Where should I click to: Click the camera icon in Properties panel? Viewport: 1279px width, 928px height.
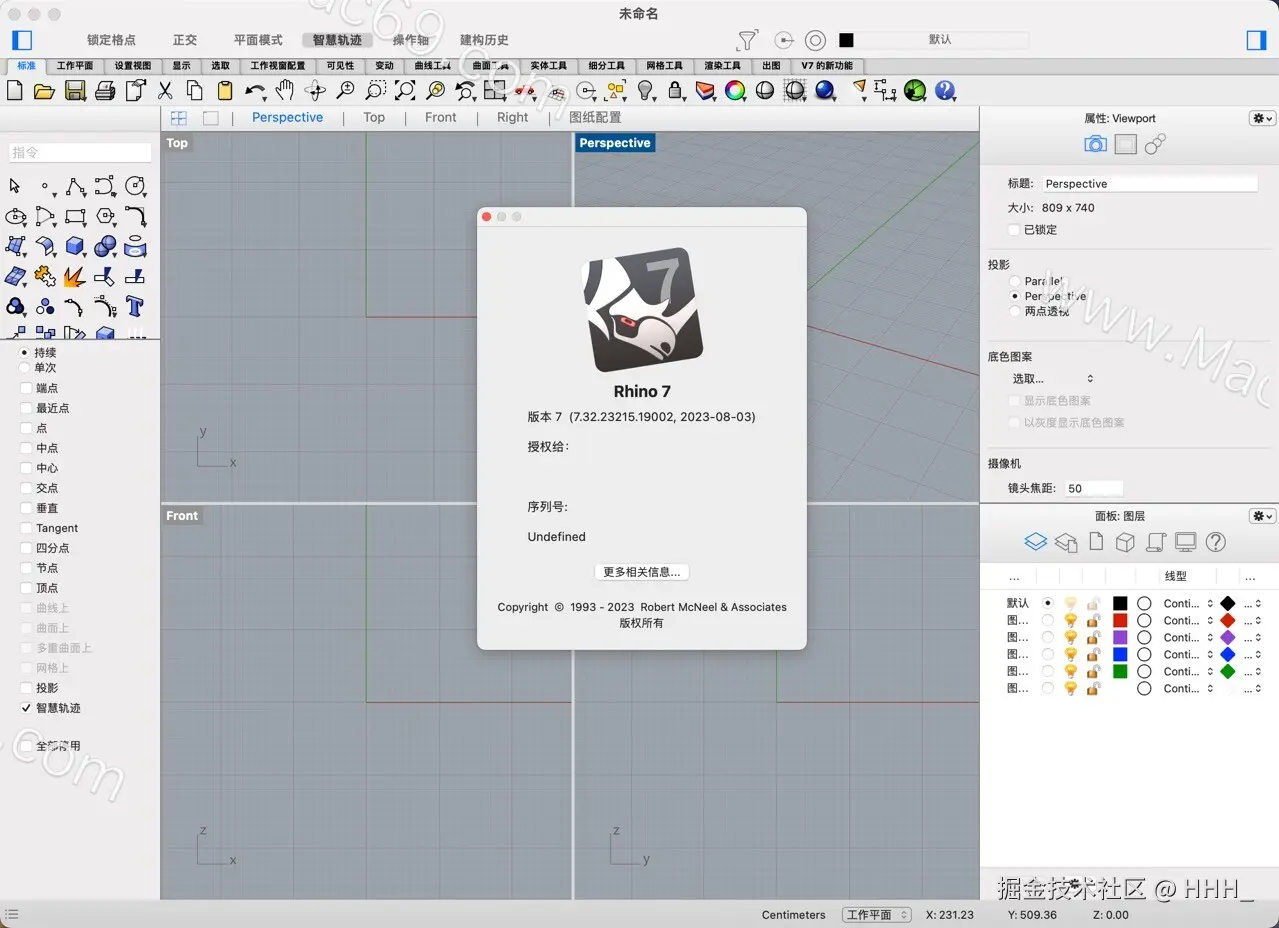click(x=1095, y=145)
